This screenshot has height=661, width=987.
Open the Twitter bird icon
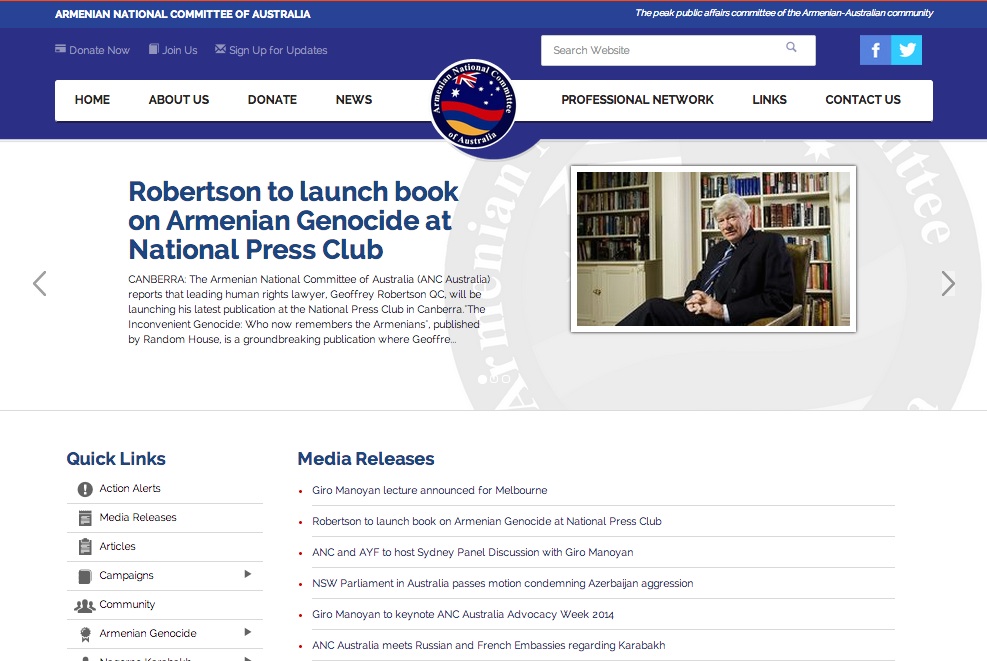click(906, 50)
